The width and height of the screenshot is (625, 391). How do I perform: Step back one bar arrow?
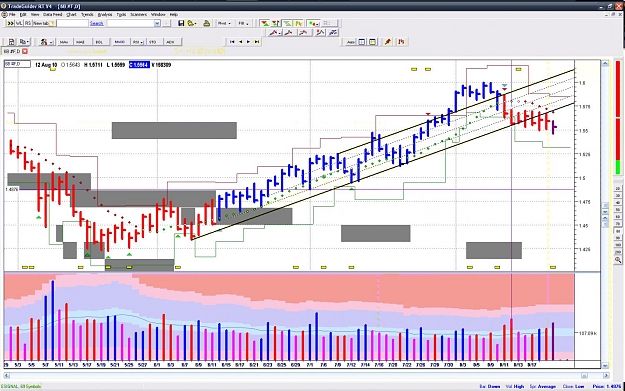click(x=240, y=41)
